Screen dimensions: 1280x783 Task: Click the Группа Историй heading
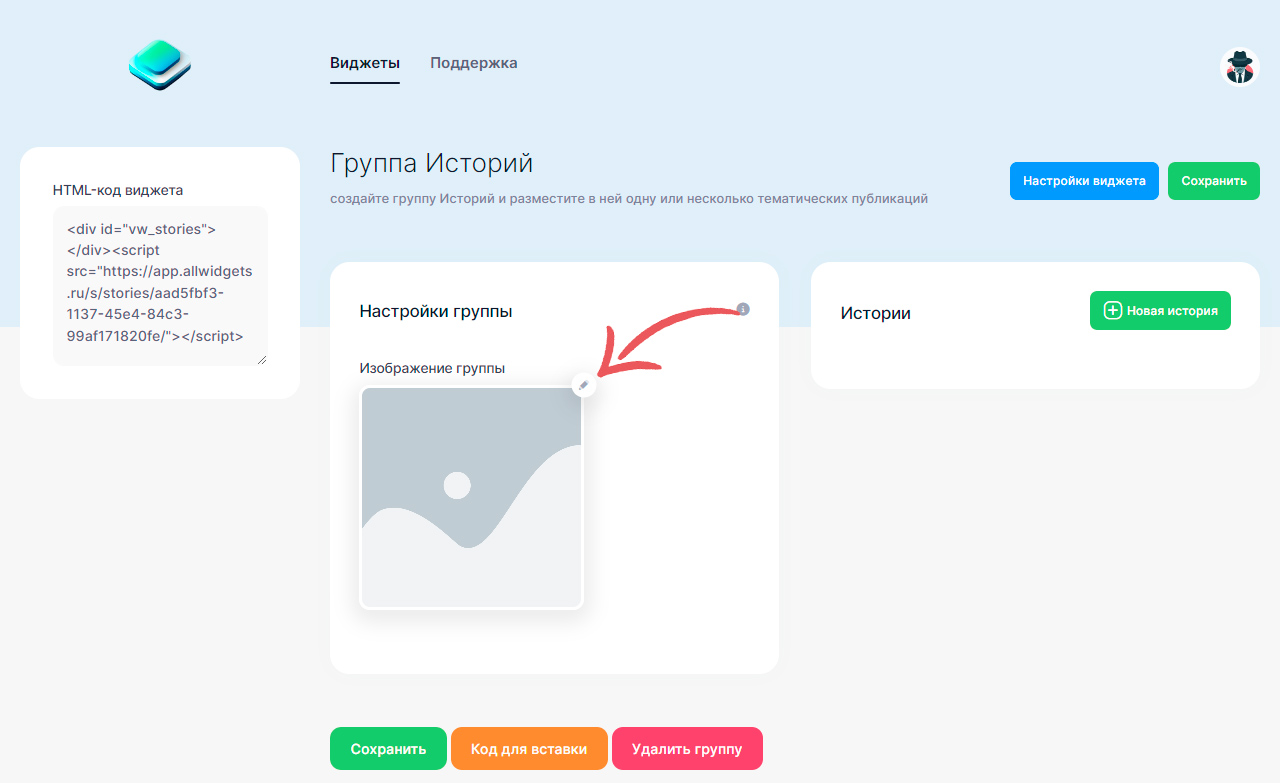pos(432,163)
